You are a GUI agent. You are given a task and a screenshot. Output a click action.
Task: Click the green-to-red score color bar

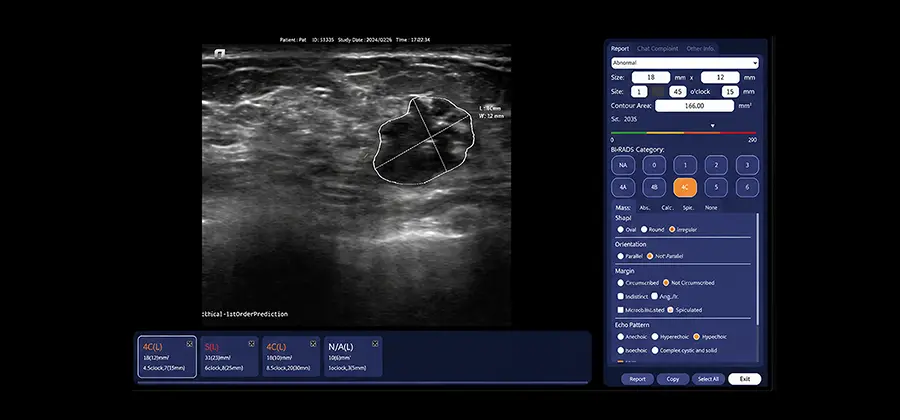coord(684,133)
